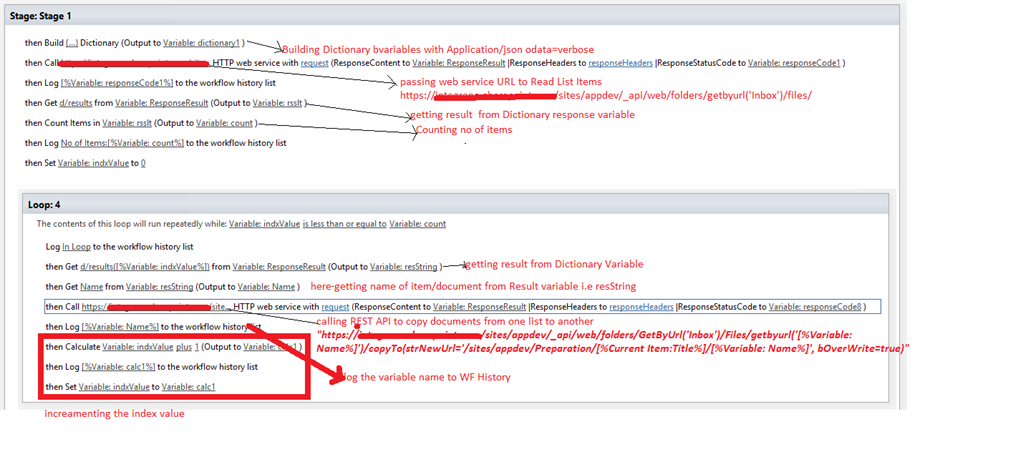Edit the In Loop log message
This screenshot has width=1023, height=472.
tap(77, 247)
